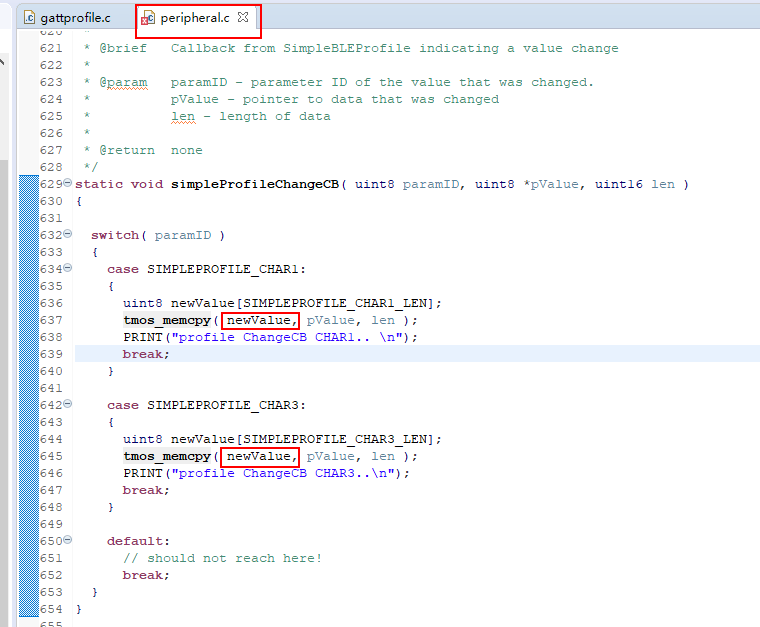The height and width of the screenshot is (627, 760).
Task: Click the tmos_memcpy call on line 637
Action: tap(166, 320)
